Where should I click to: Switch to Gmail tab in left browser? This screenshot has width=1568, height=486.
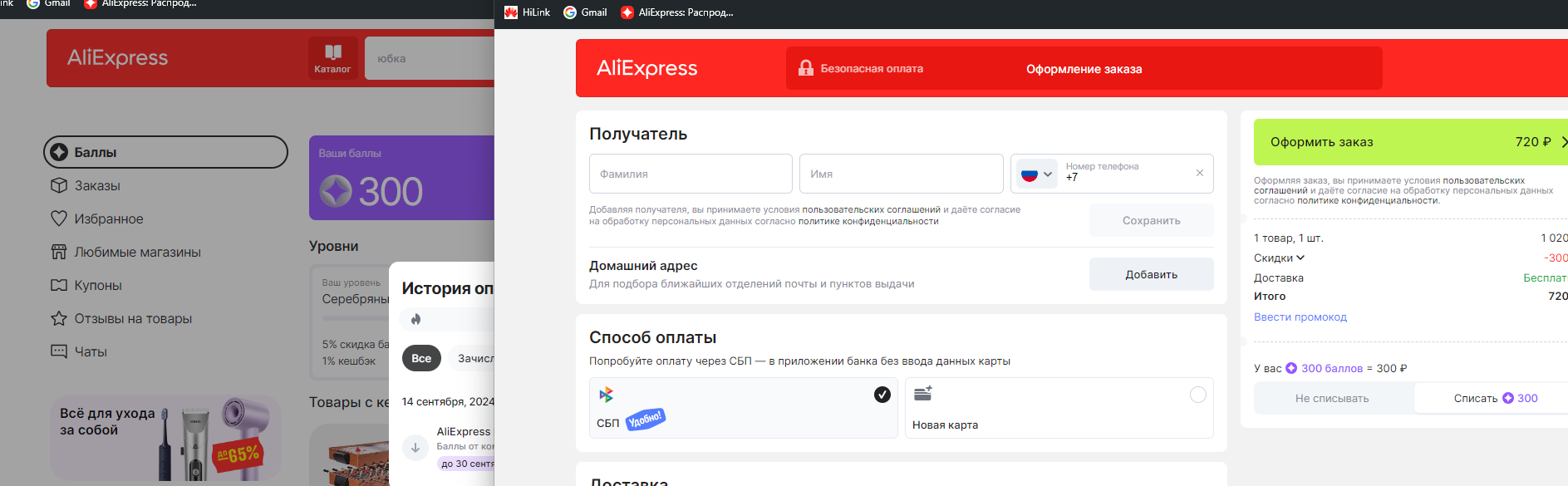(49, 3)
